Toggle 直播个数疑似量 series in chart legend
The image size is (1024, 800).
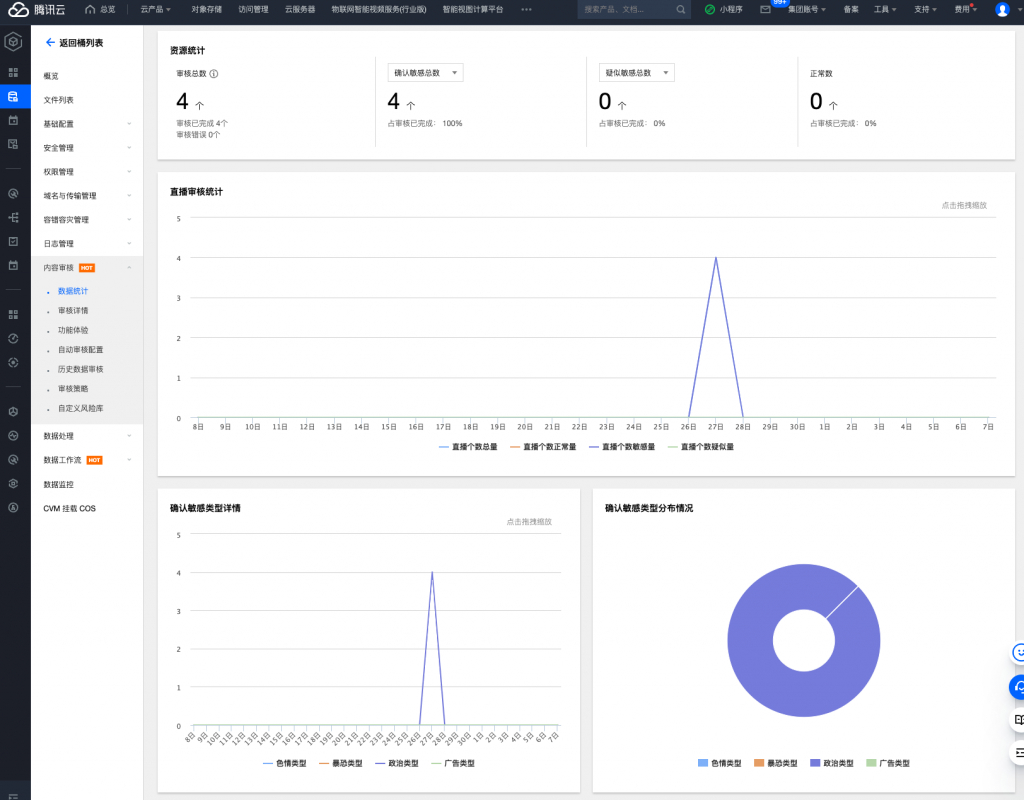(x=701, y=447)
